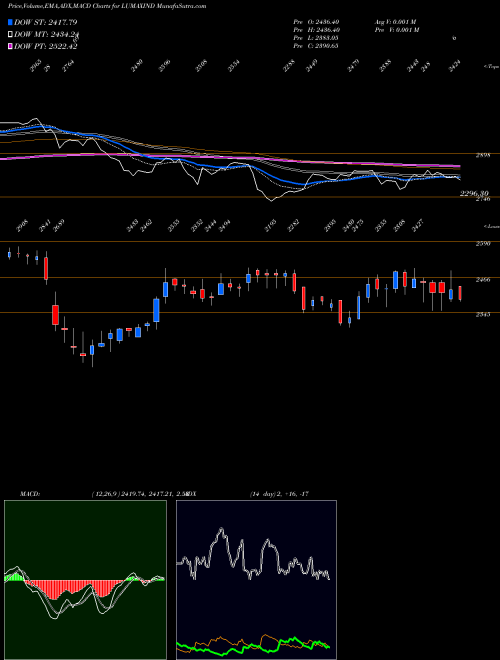The height and width of the screenshot is (660, 500).
Task: Click the white ADX line's highest peak
Action: pyautogui.click(x=221, y=529)
